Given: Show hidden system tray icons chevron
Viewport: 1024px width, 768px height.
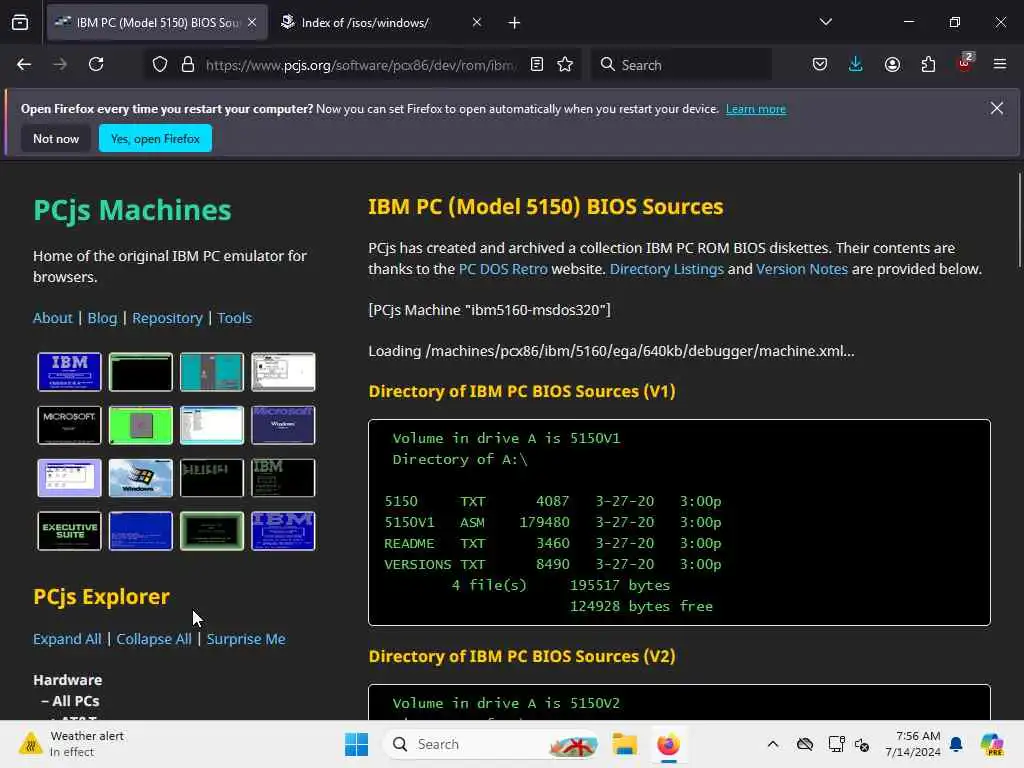Looking at the screenshot, I should point(773,744).
